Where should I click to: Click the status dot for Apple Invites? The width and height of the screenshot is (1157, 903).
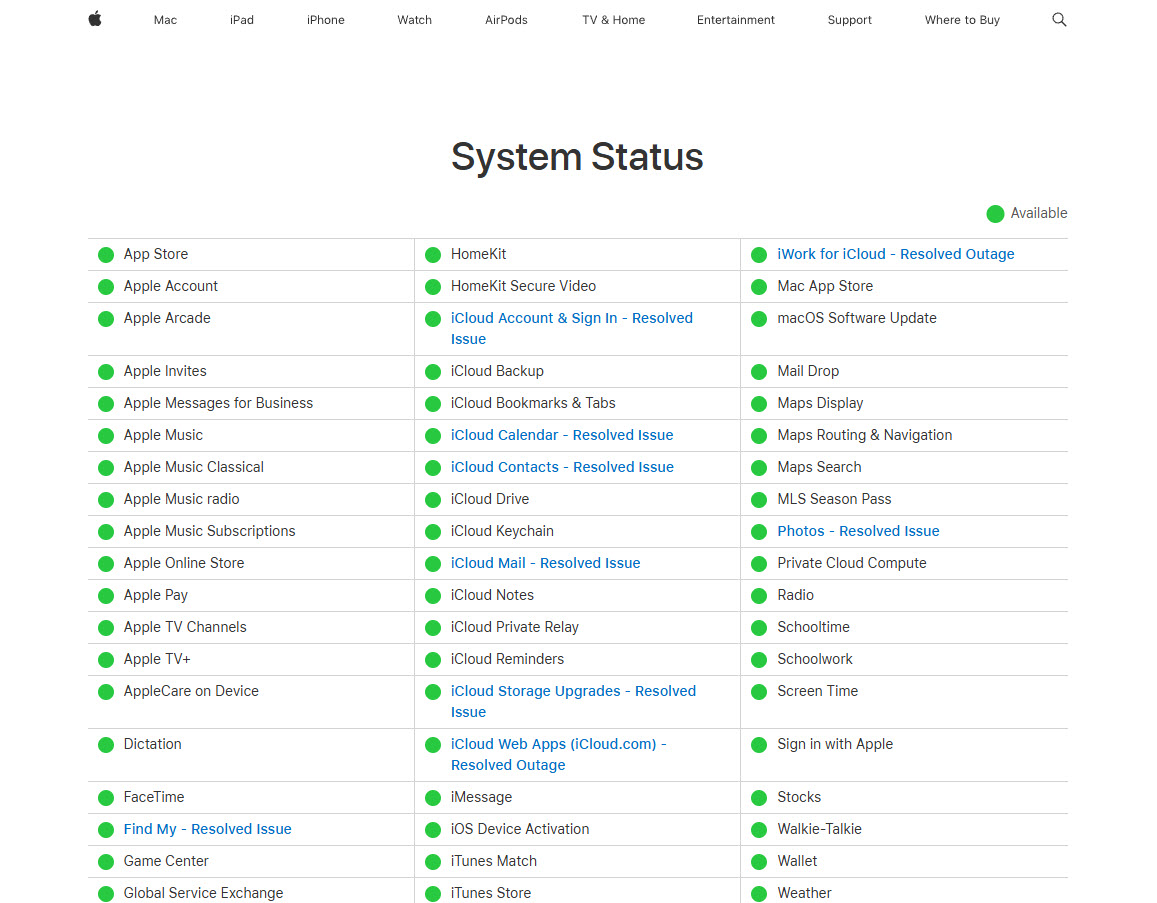click(106, 372)
